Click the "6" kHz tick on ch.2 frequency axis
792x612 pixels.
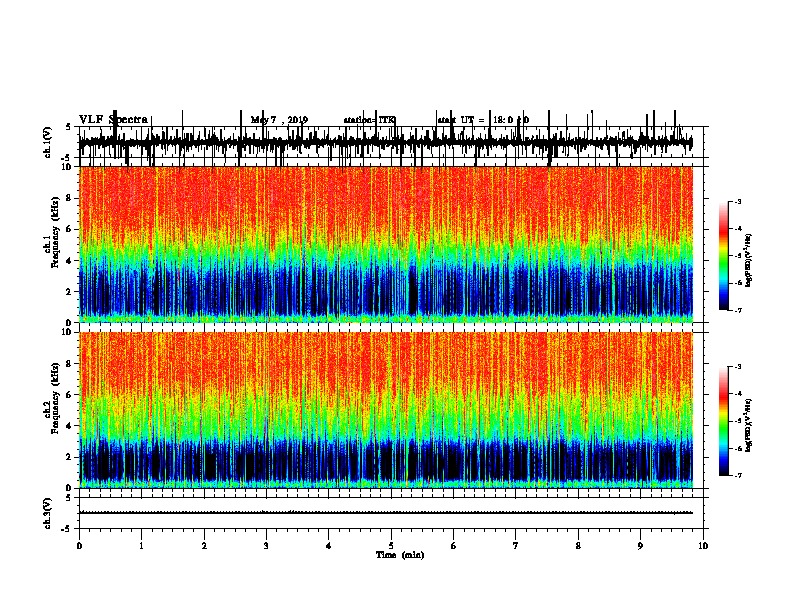pyautogui.click(x=70, y=394)
